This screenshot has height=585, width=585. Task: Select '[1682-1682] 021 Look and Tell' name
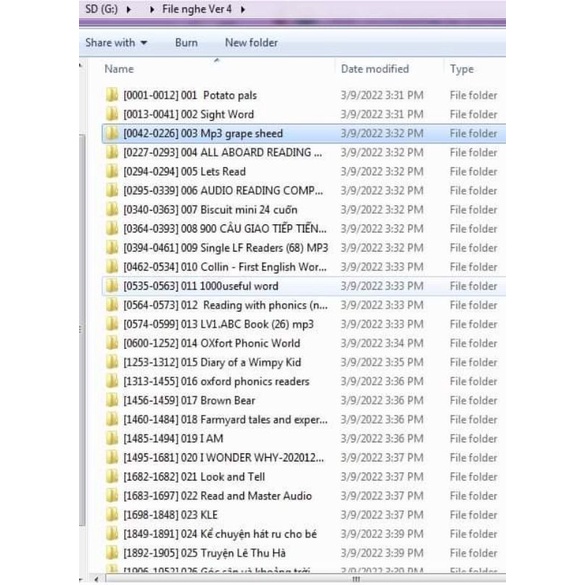point(194,476)
